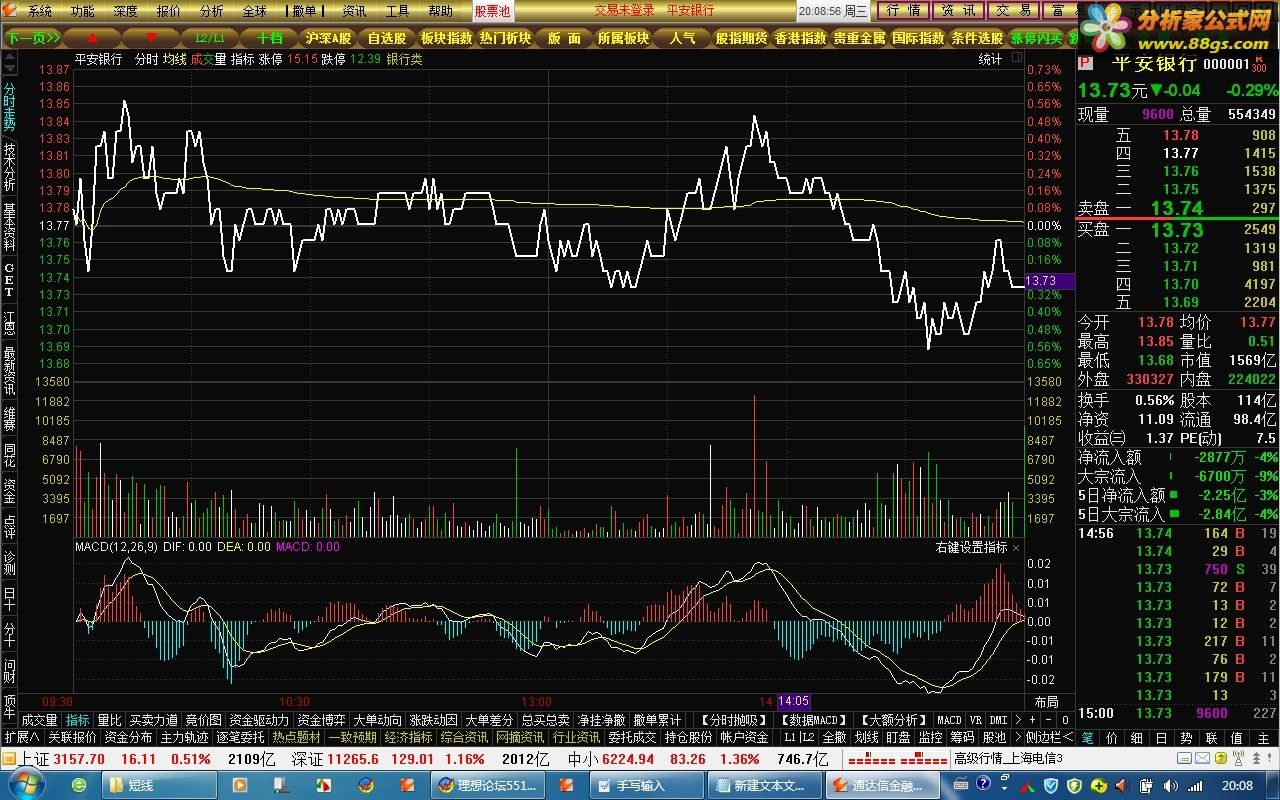
Task: Toggle the 成交量 label above the chart
Action: [x=209, y=59]
